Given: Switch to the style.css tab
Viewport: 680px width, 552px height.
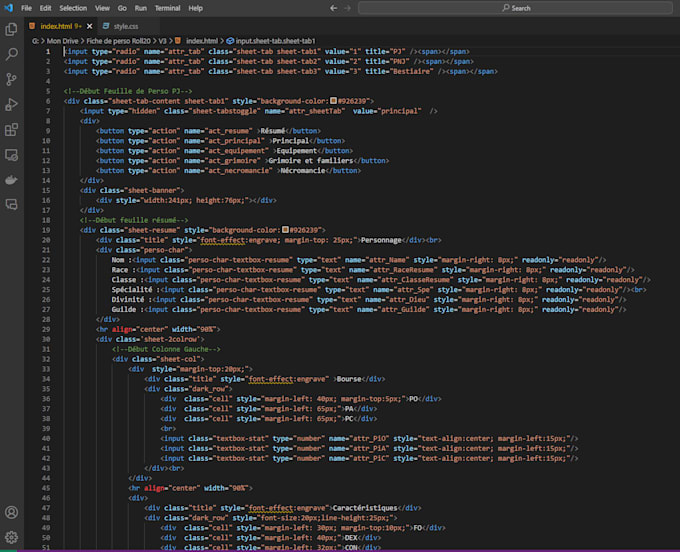Looking at the screenshot, I should tap(126, 25).
